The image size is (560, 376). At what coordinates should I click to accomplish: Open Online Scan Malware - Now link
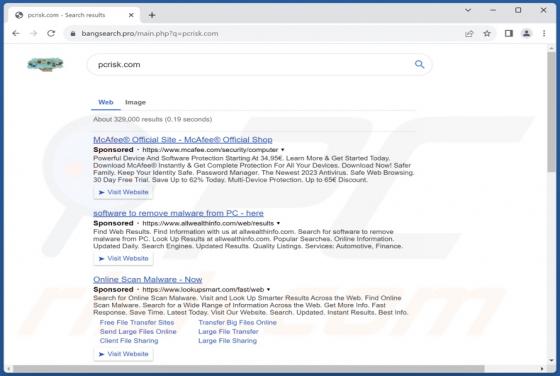tap(148, 280)
